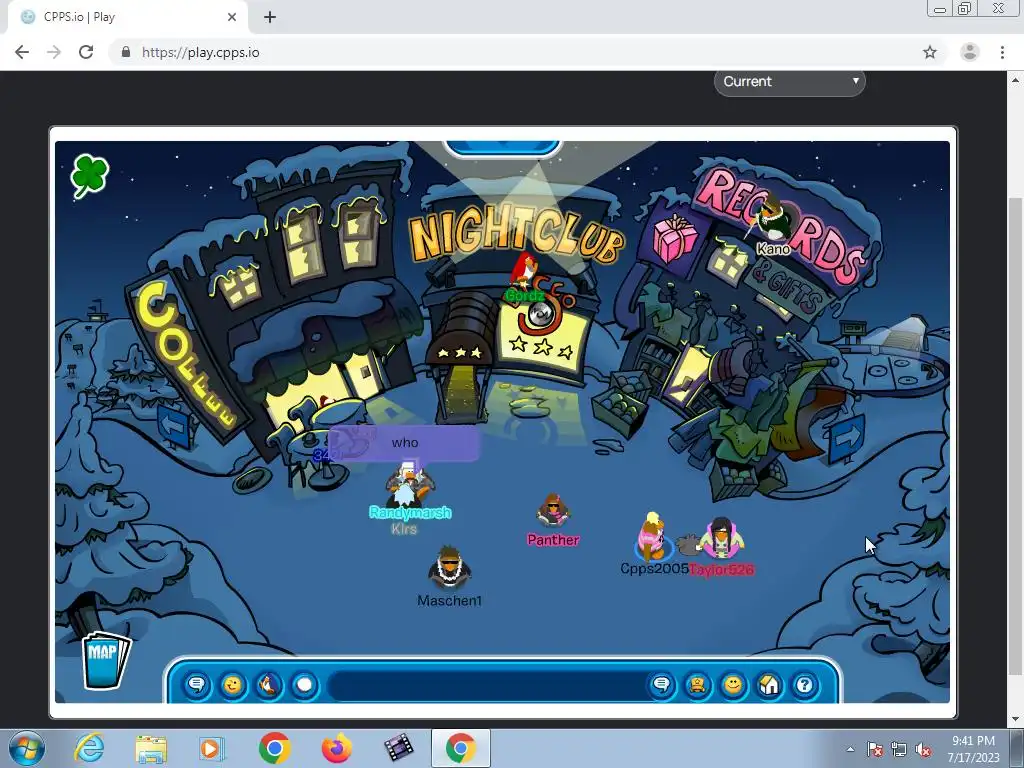Bookmark this page with the star icon
Image resolution: width=1024 pixels, height=768 pixels.
pos(930,52)
